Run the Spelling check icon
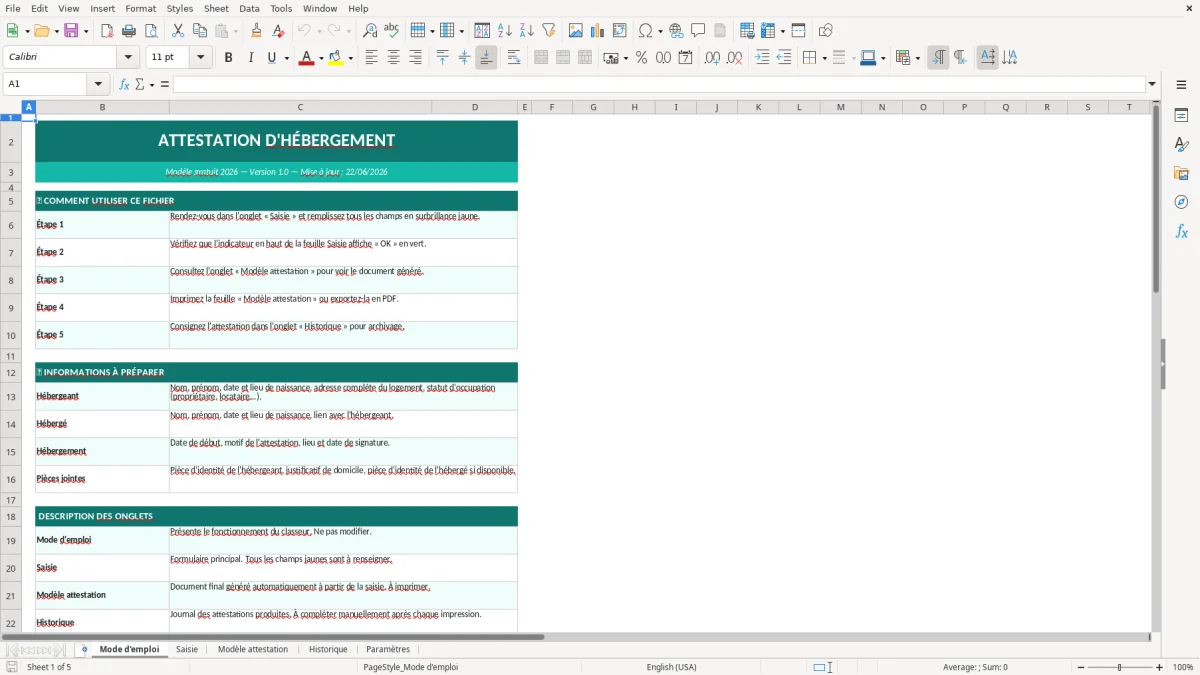The width and height of the screenshot is (1200, 675). [x=392, y=31]
